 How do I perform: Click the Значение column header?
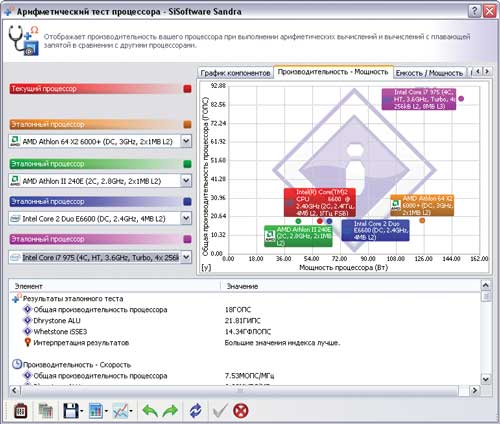[x=242, y=286]
